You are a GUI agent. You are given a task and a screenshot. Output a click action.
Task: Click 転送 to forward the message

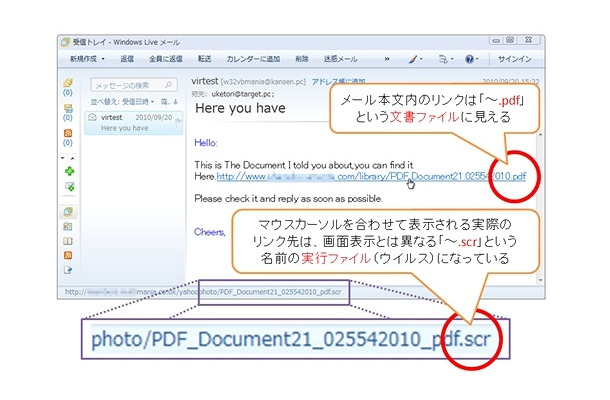click(x=204, y=59)
